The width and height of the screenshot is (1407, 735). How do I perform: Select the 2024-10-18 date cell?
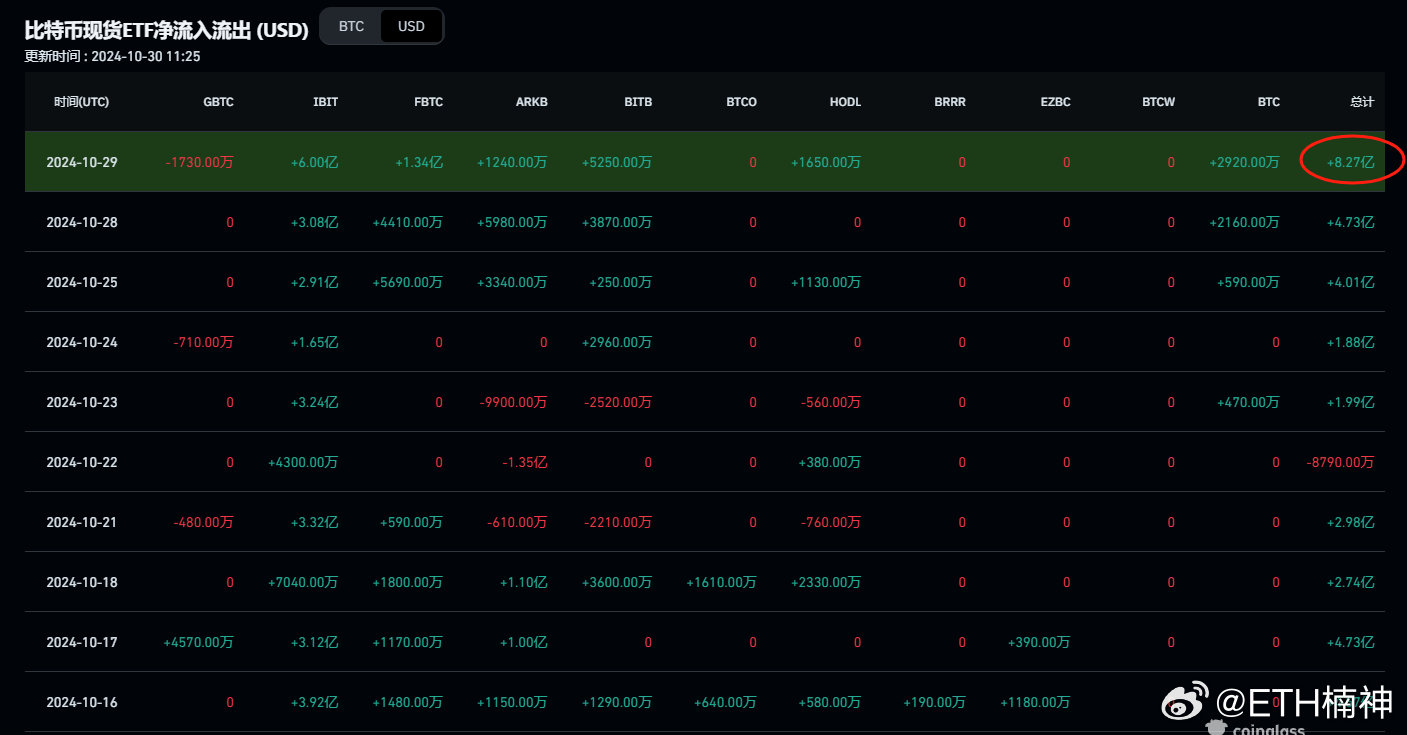coord(82,582)
